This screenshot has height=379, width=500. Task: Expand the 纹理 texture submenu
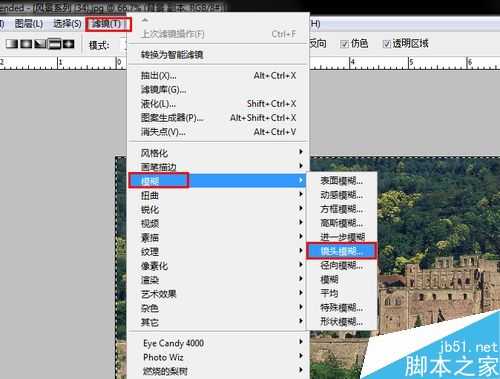point(218,251)
